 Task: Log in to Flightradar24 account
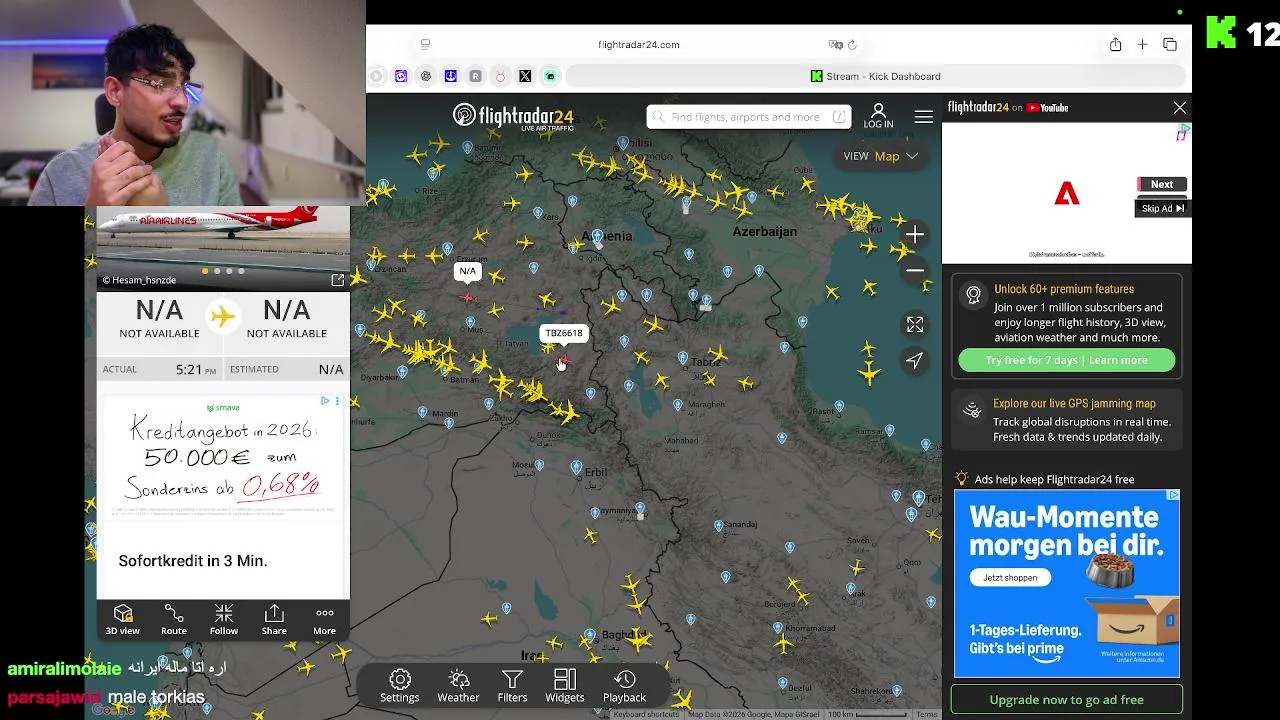[878, 116]
